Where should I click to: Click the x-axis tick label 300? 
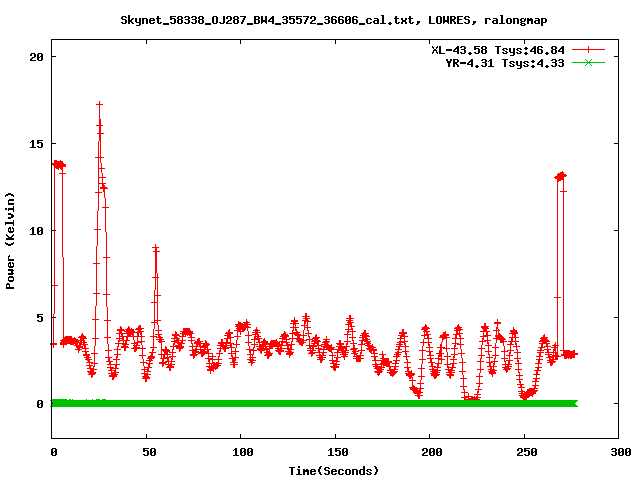(620, 452)
